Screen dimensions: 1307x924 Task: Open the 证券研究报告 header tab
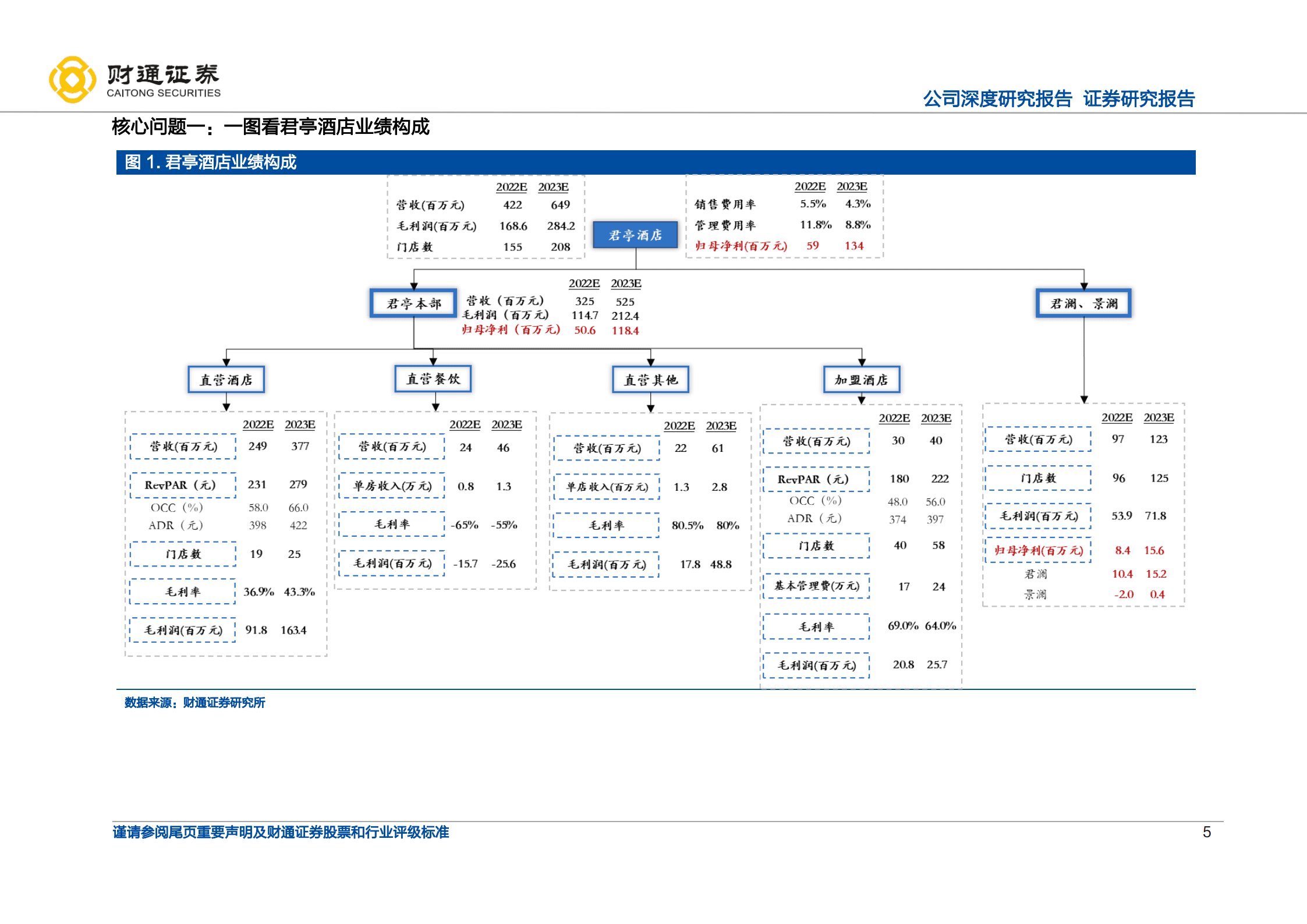(1140, 100)
